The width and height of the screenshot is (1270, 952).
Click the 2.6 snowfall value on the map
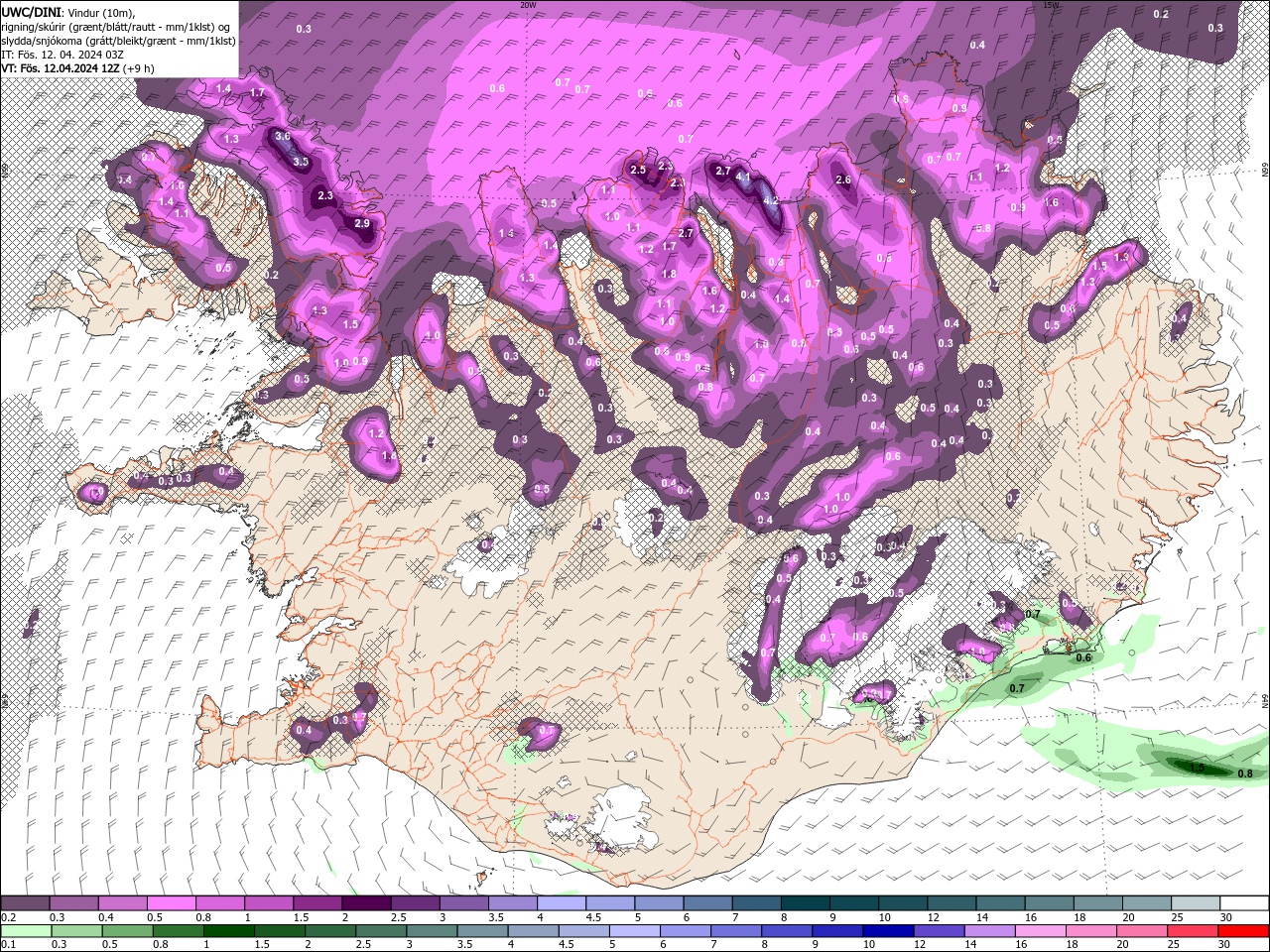(844, 180)
